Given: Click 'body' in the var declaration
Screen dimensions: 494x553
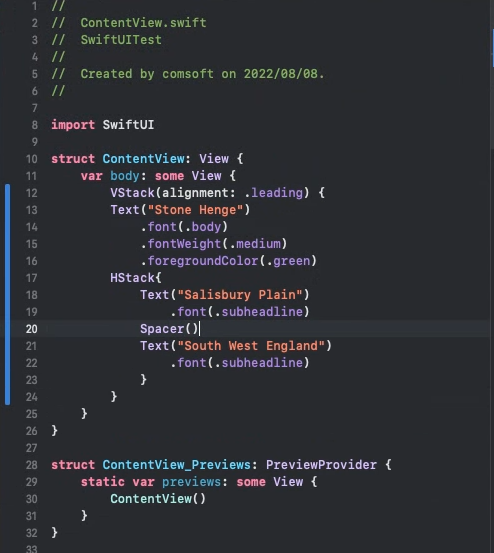Looking at the screenshot, I should [x=125, y=176].
